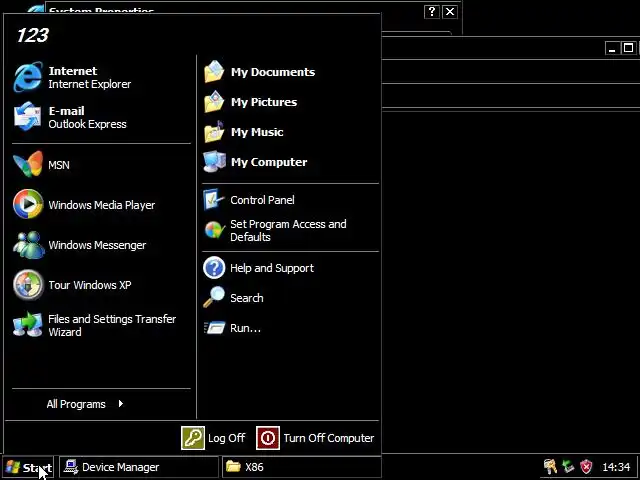
Task: Open the Control Panel icon
Action: (214, 200)
